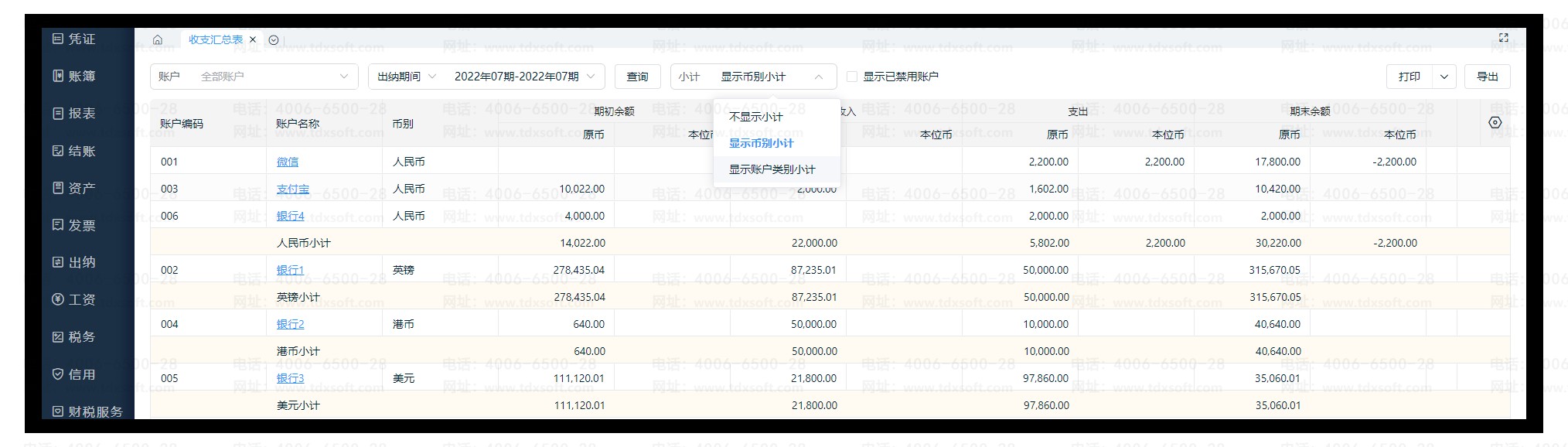Open the 银行3 account link

[290, 378]
